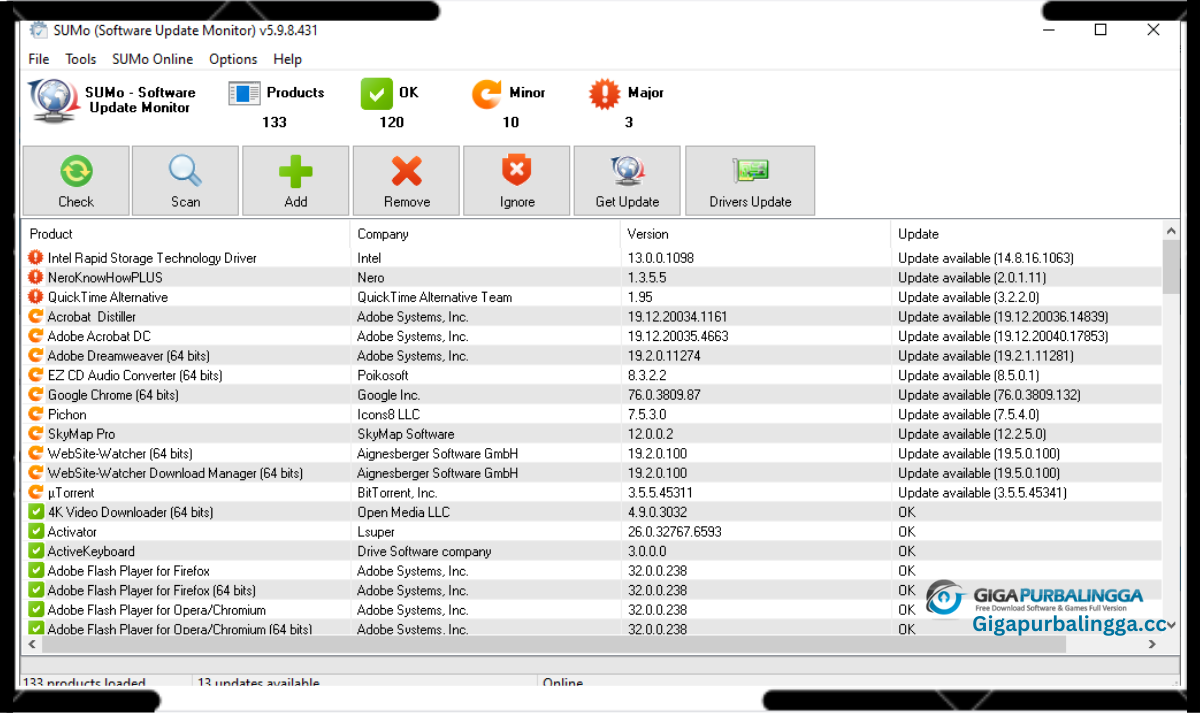
Task: Click the vertical scrollbar thumb
Action: coord(1170,267)
